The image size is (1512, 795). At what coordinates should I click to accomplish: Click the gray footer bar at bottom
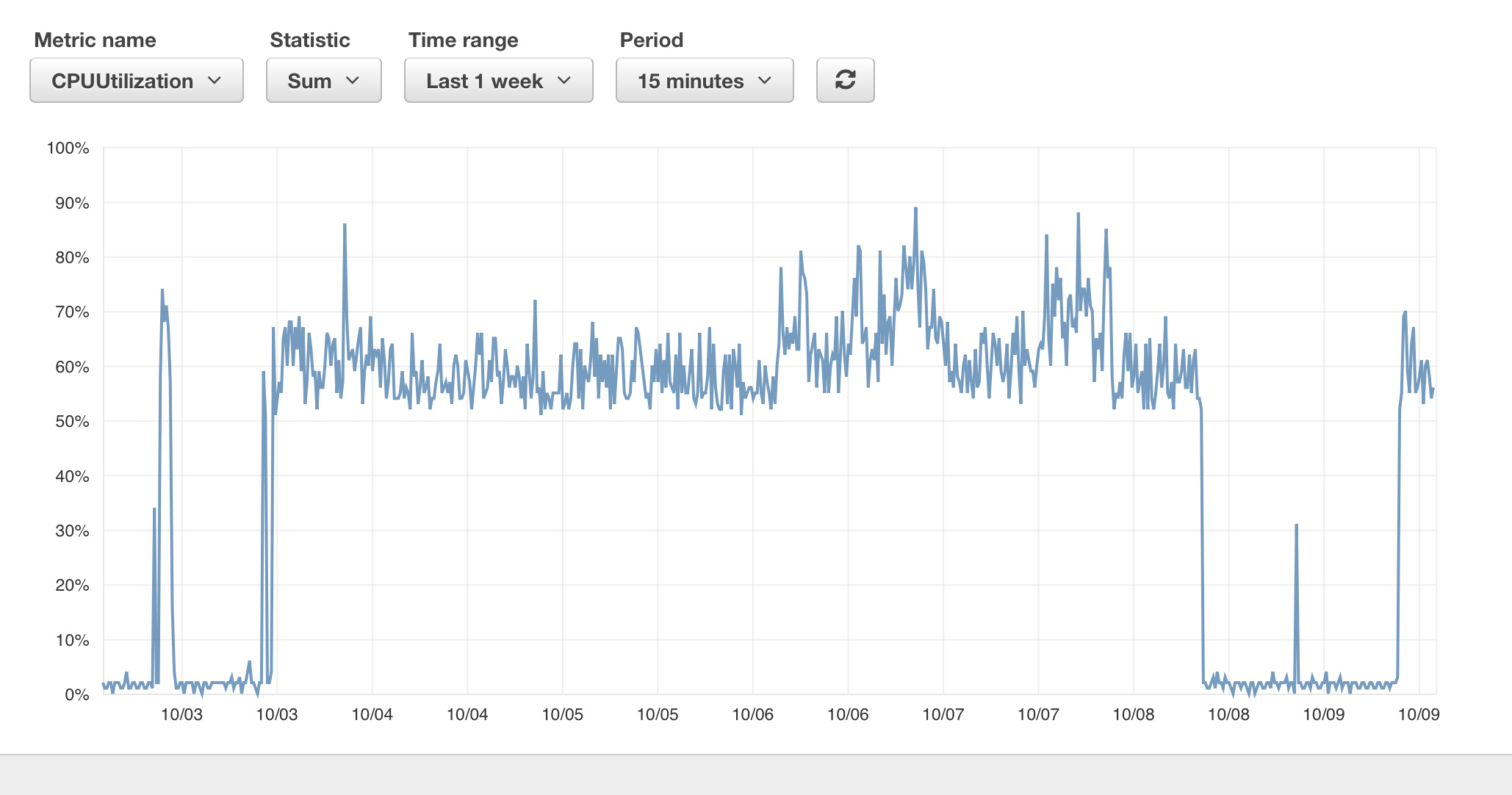coord(756,774)
